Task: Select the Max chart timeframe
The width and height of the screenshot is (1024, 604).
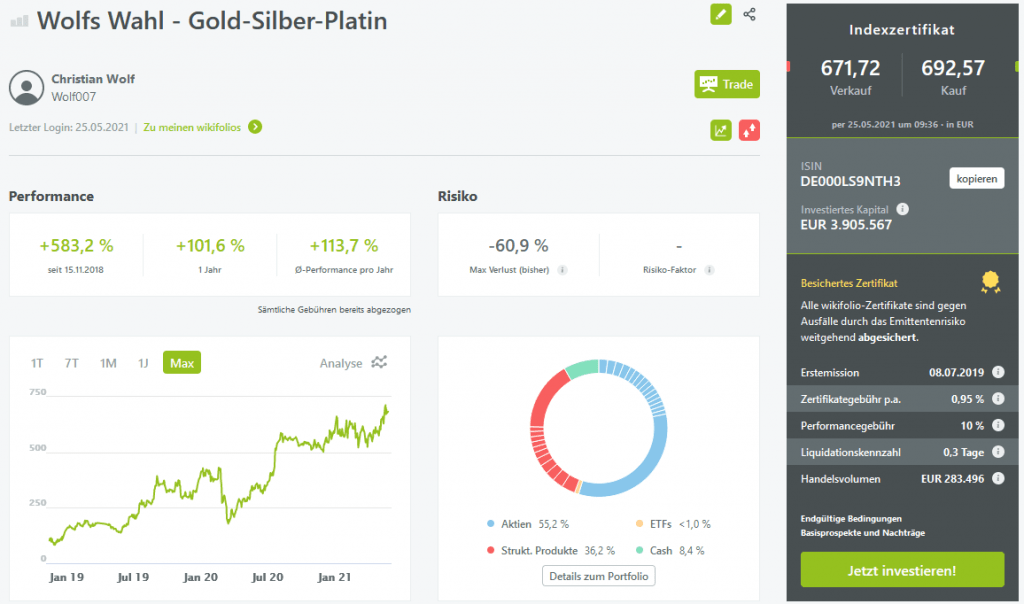Action: [x=182, y=363]
